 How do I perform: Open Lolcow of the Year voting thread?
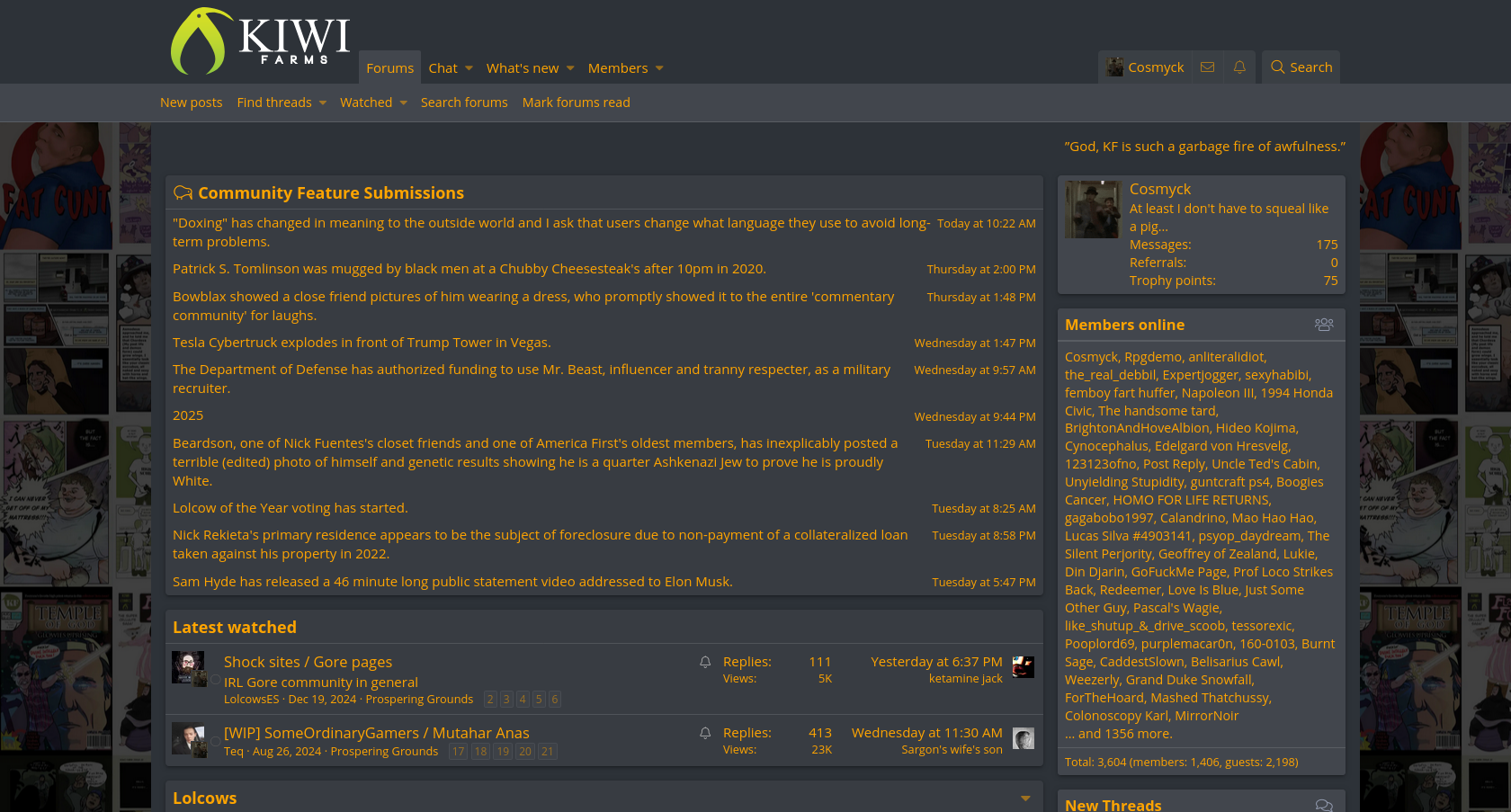tap(291, 508)
